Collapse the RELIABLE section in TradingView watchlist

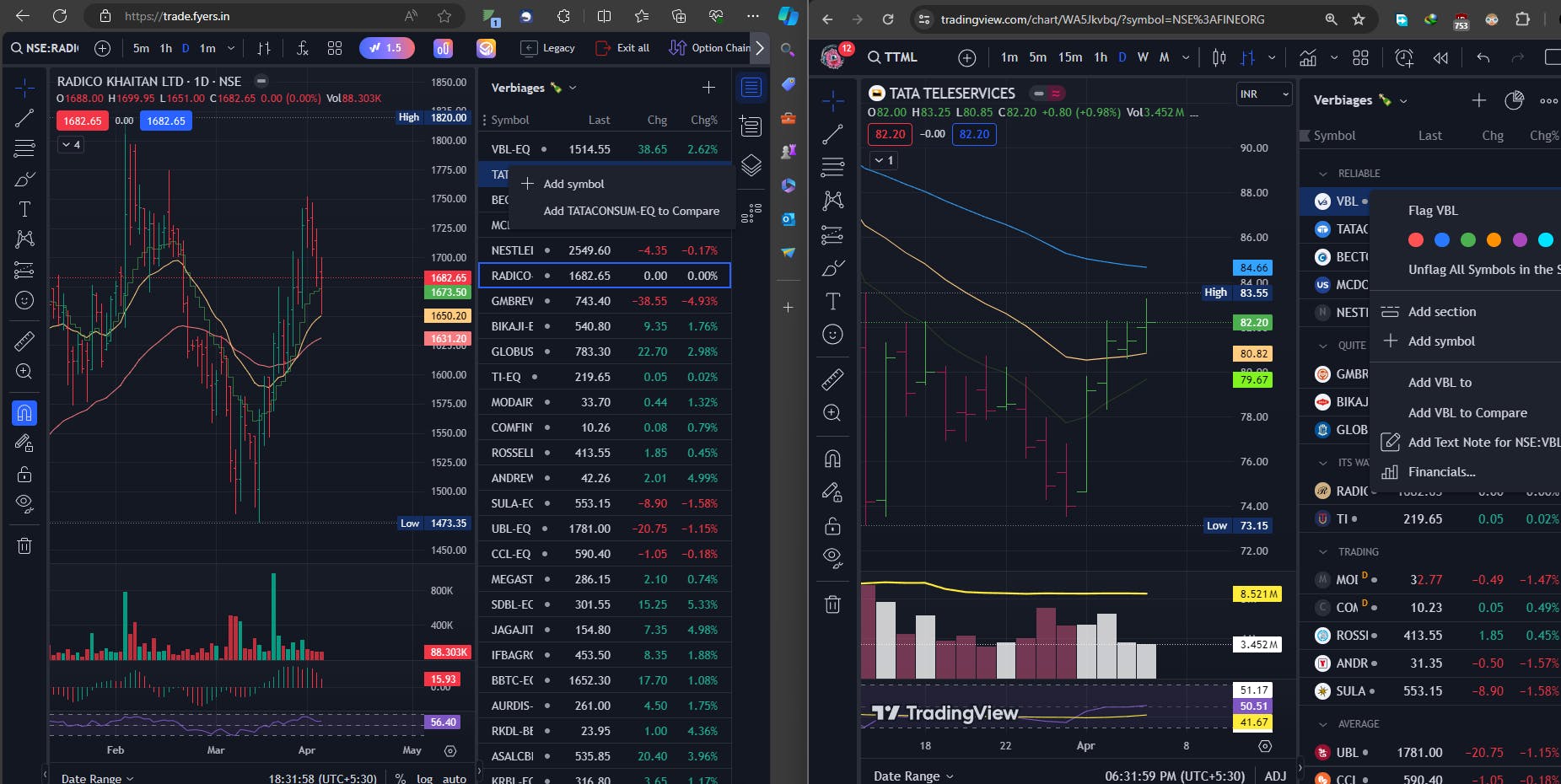[x=1322, y=174]
